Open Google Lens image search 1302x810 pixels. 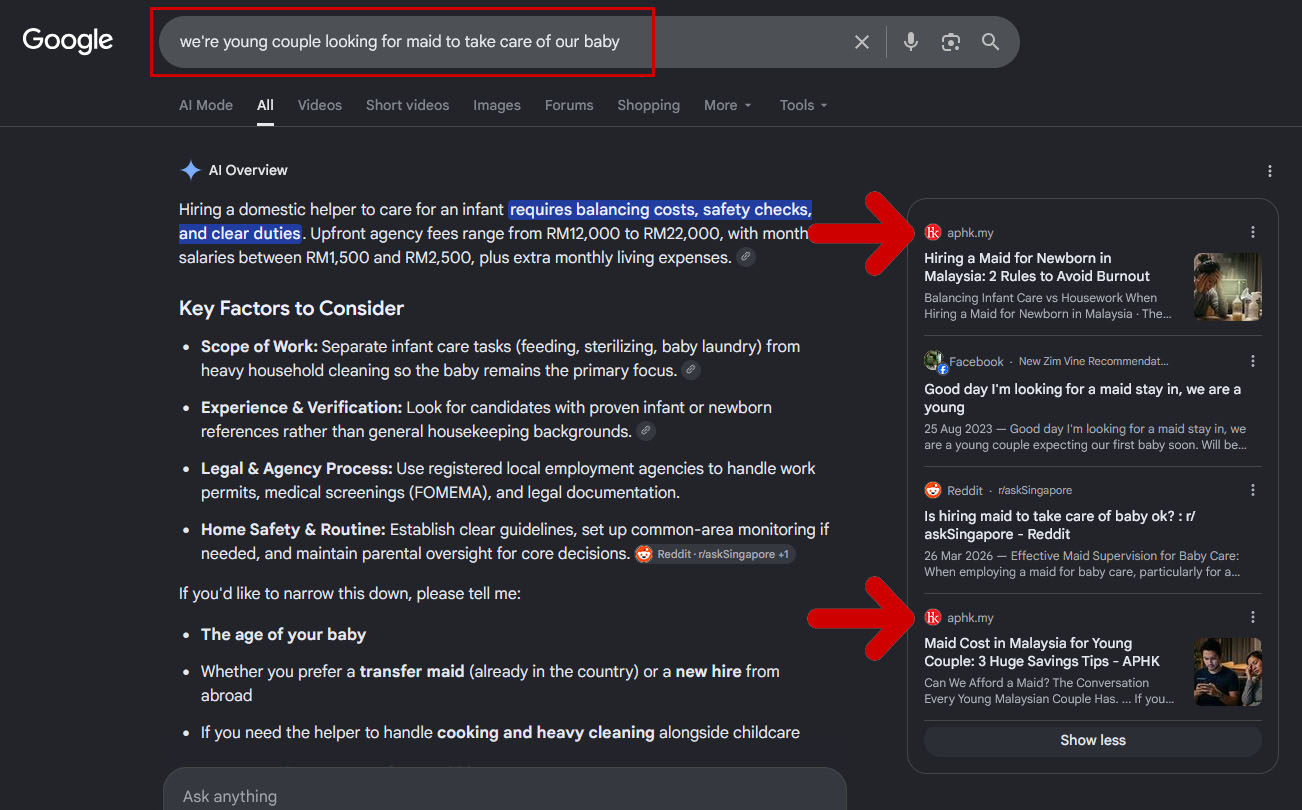pos(950,42)
